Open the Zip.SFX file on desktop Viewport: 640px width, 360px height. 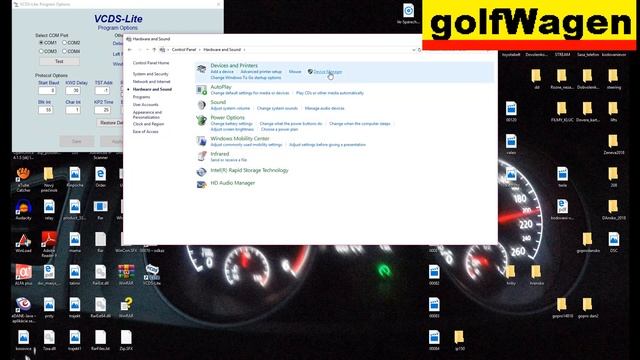coord(126,338)
